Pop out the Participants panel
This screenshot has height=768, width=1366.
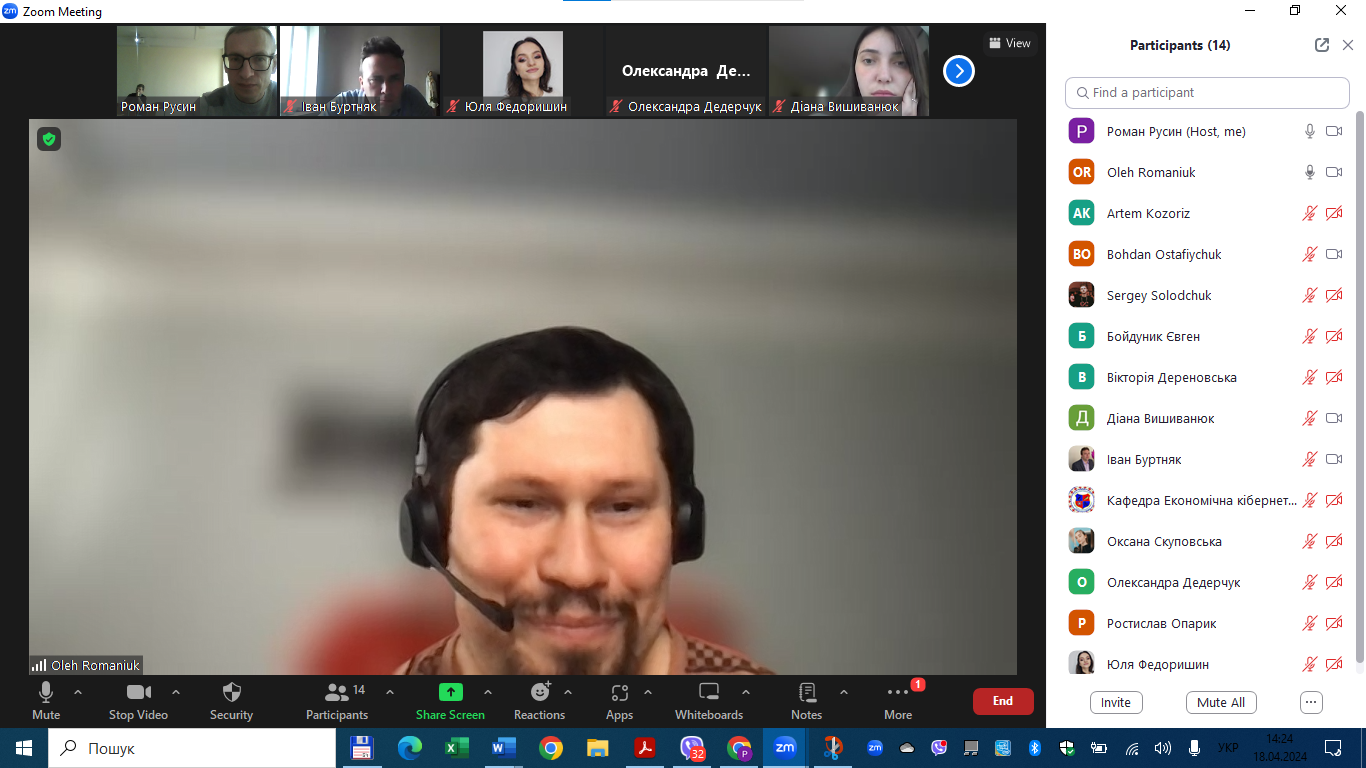[x=1322, y=45]
